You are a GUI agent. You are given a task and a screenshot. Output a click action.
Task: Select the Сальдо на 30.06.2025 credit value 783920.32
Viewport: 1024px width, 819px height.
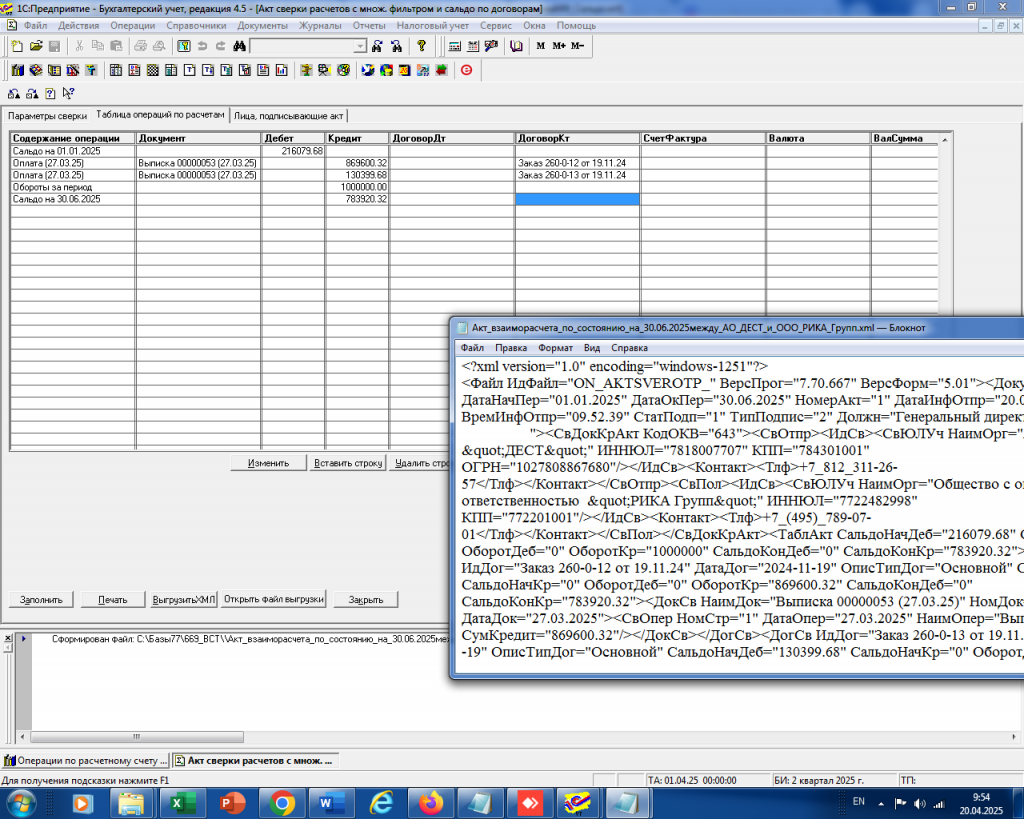click(357, 199)
